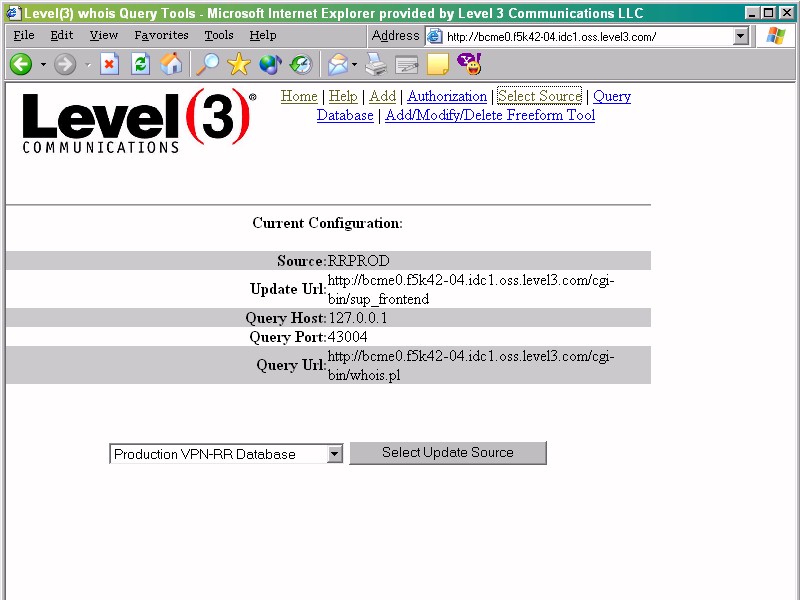
Task: Open the Favorites star icon
Action: point(238,65)
